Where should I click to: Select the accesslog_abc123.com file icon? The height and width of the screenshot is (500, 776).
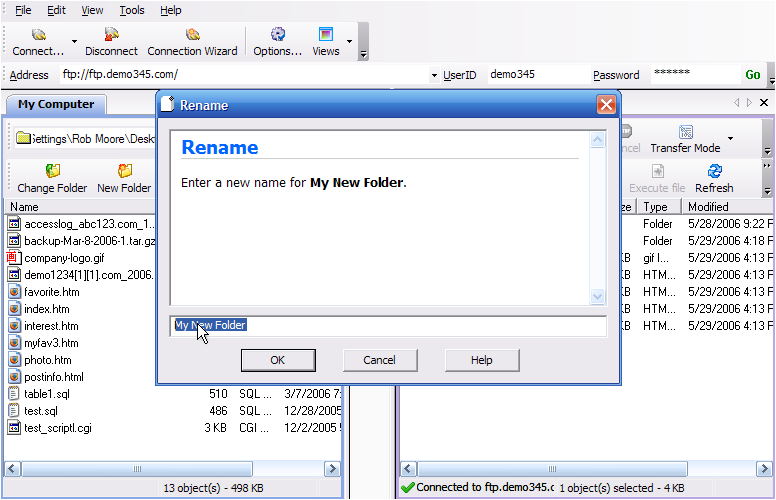[x=14, y=224]
